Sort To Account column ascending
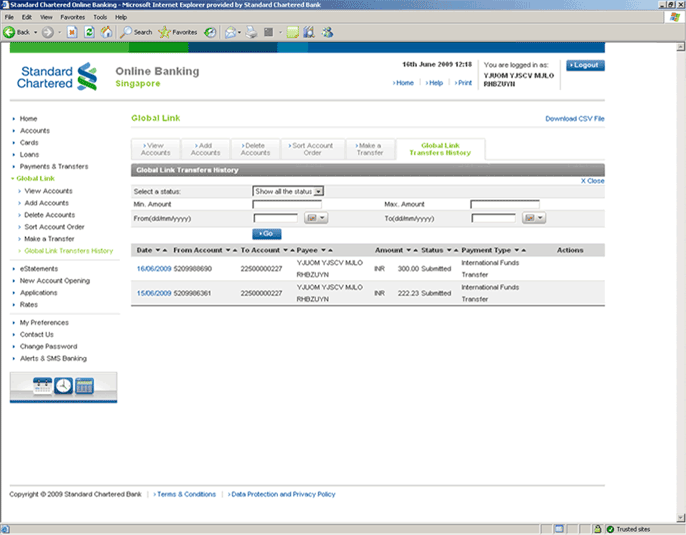Viewport: 686px width, 535px height. (x=292, y=250)
